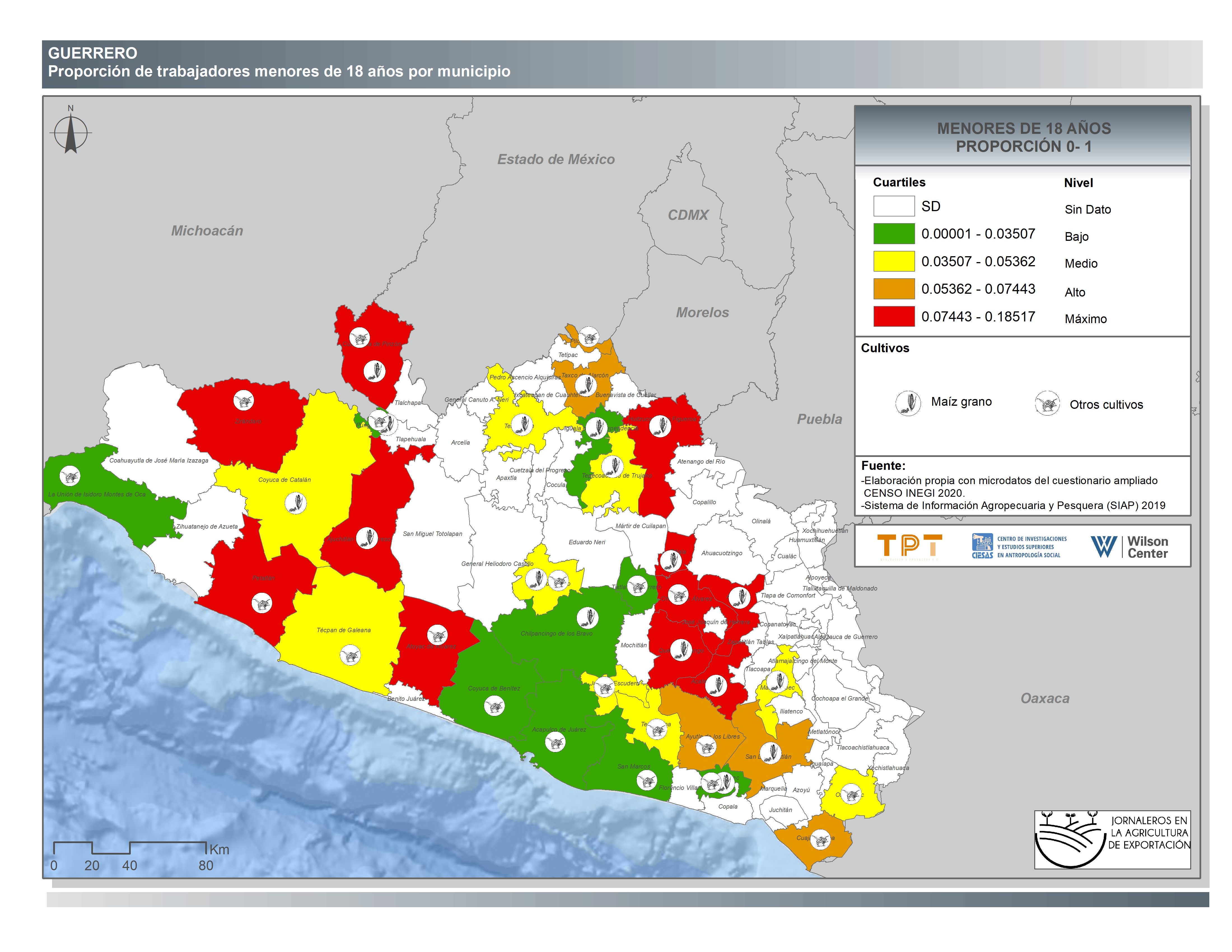The width and height of the screenshot is (1232, 952).
Task: Click the white SD legend swatch
Action: click(x=893, y=206)
